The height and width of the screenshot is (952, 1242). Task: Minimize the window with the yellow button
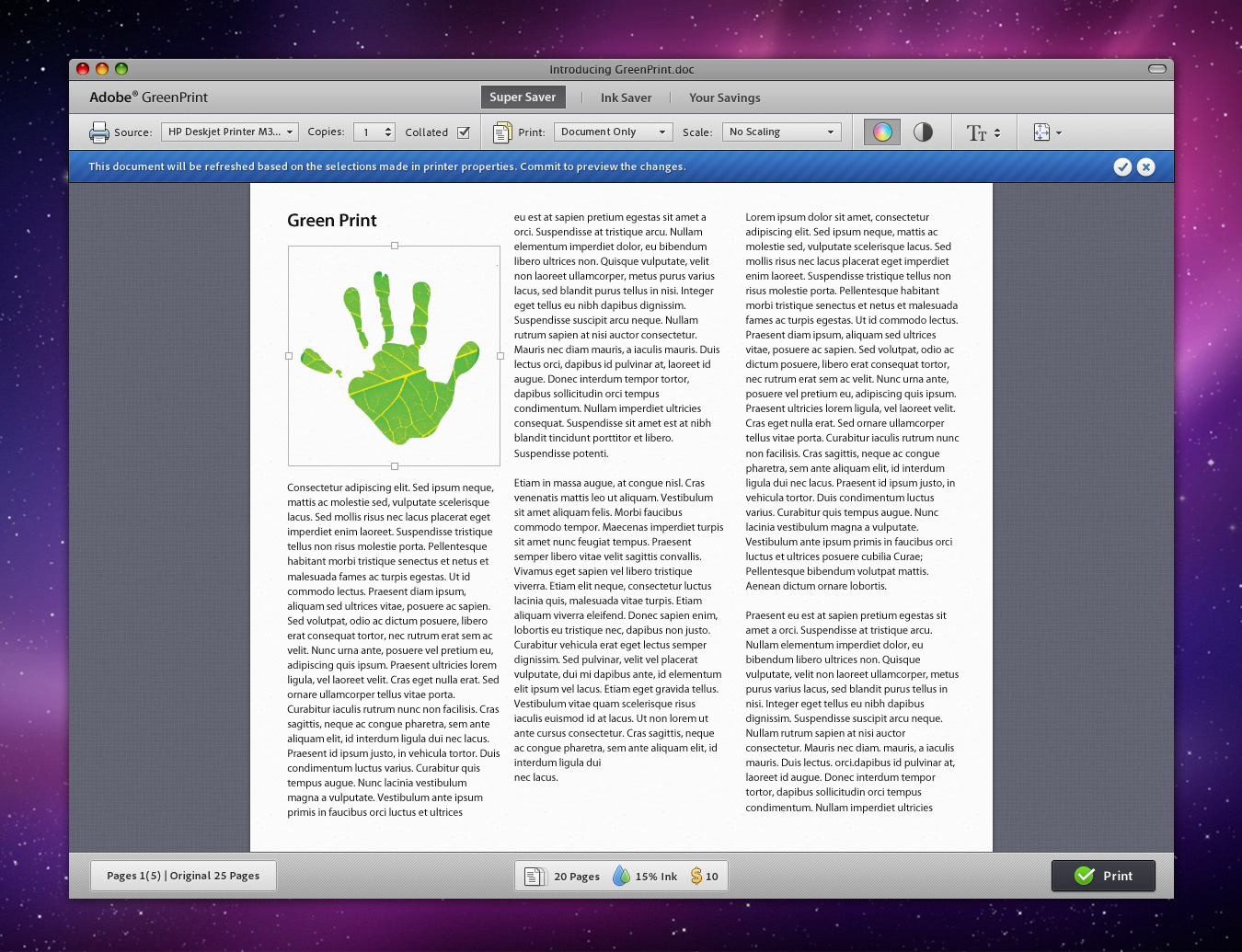coord(102,69)
